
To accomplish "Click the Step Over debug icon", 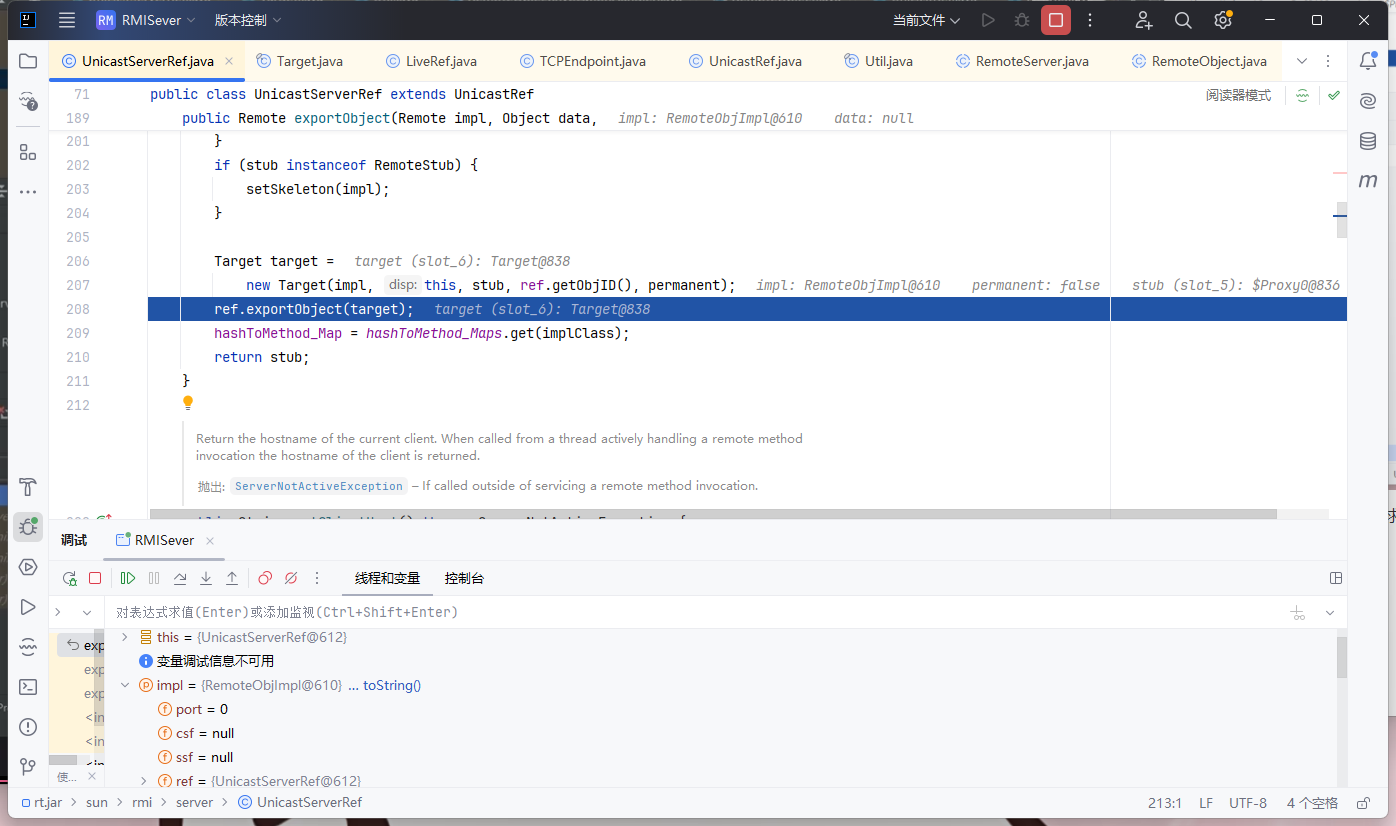I will point(180,578).
